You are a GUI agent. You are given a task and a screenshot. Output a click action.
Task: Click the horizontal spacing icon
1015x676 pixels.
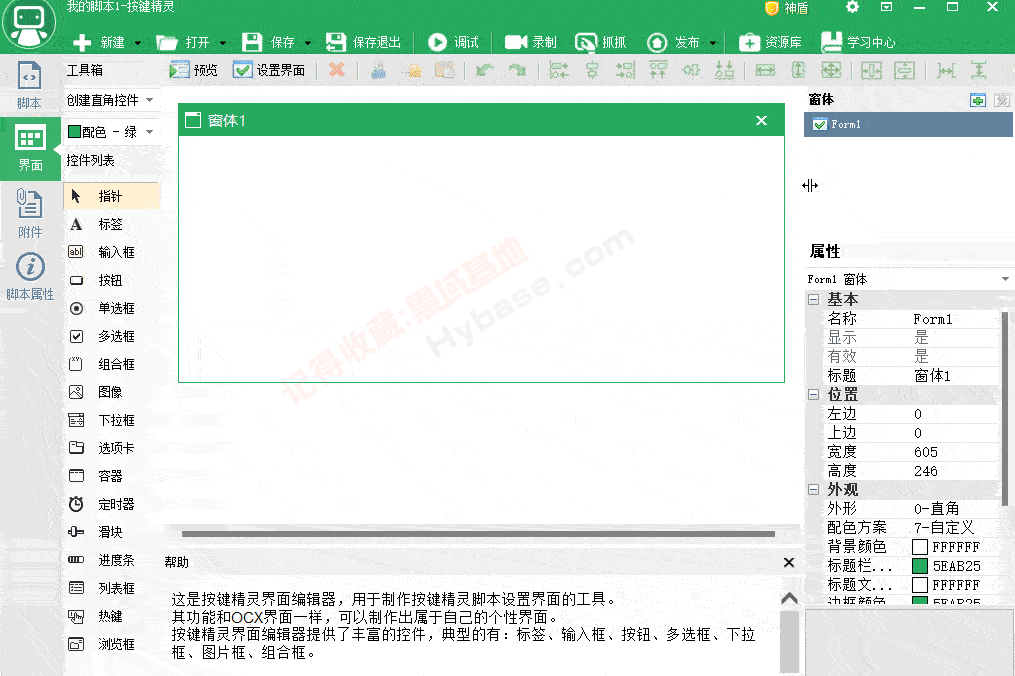pyautogui.click(x=946, y=70)
